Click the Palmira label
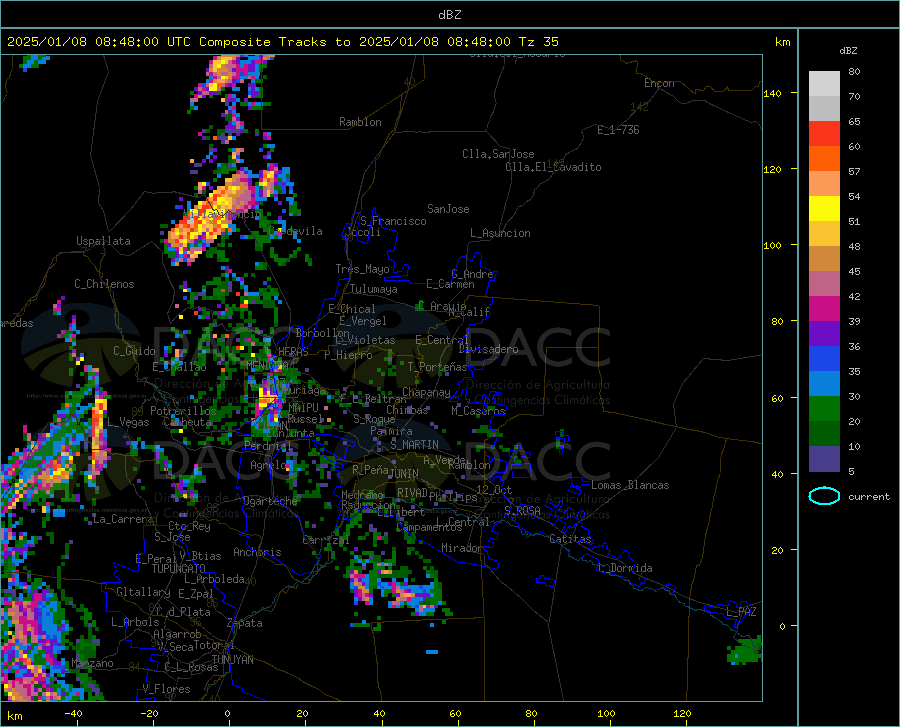Screen dimensions: 900x727 391,431
